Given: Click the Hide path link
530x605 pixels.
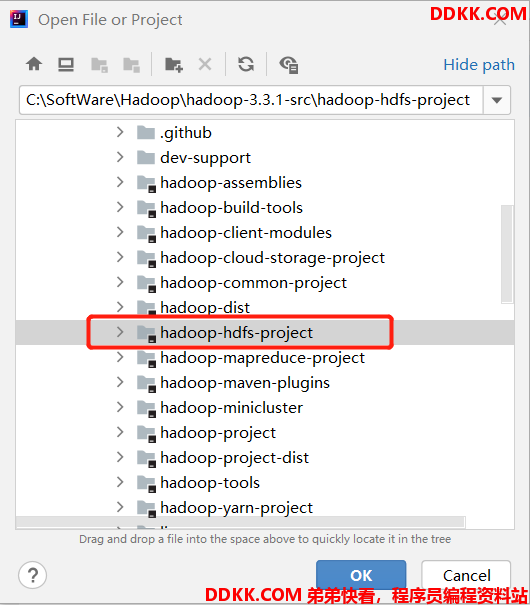Looking at the screenshot, I should [479, 64].
